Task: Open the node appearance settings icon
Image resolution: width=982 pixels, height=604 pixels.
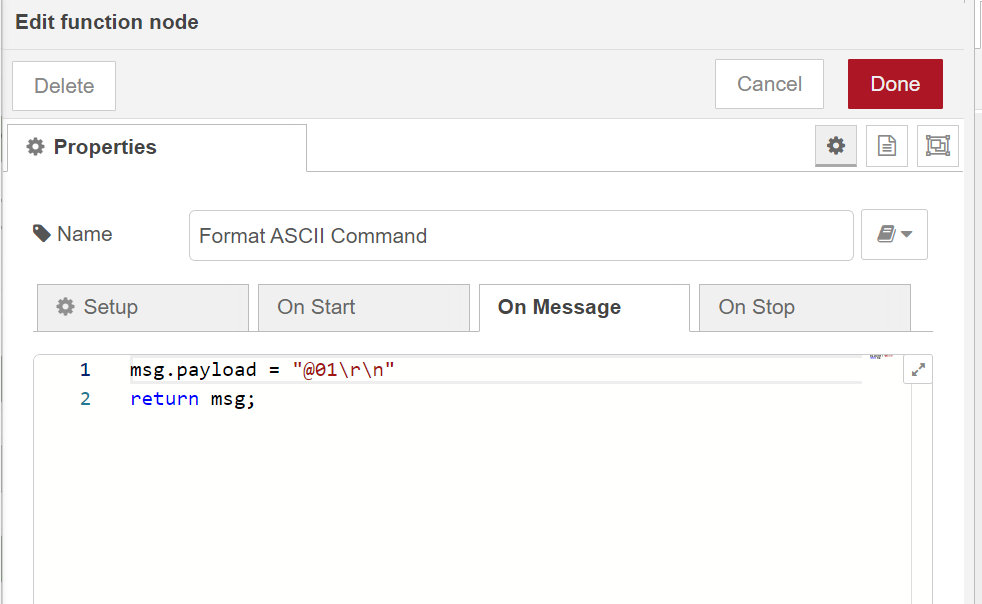Action: 937,146
